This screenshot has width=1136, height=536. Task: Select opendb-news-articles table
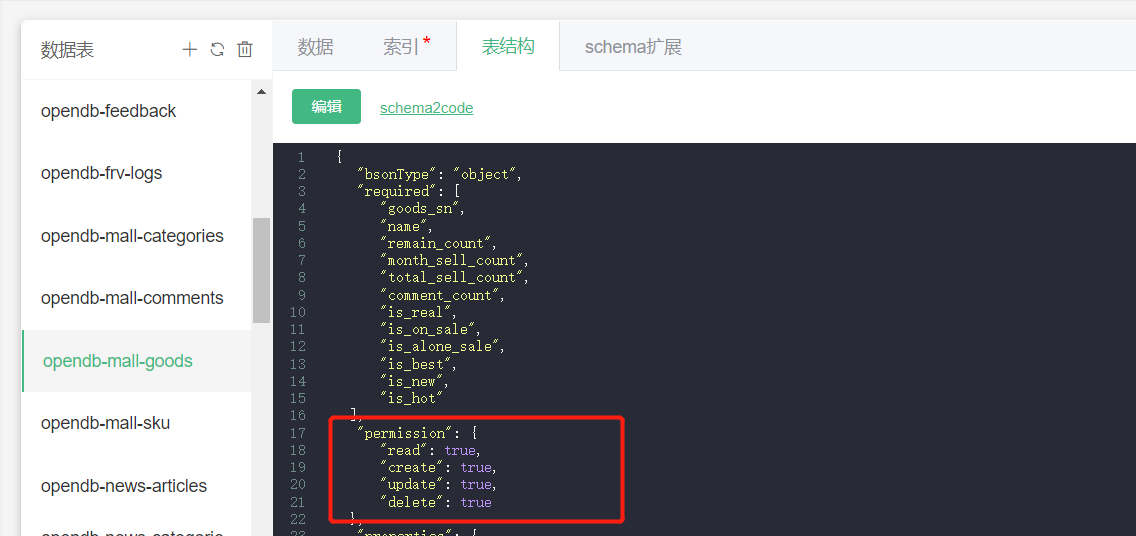[136, 485]
